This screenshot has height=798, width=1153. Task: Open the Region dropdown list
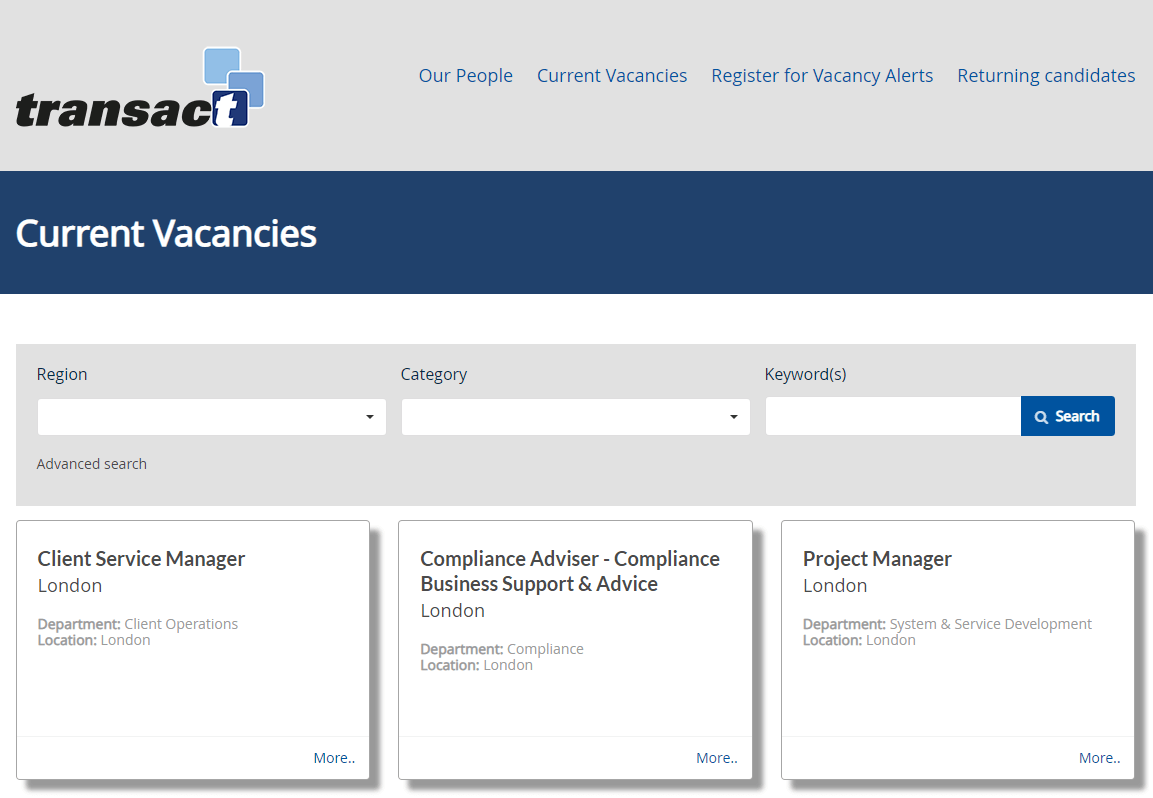point(211,416)
